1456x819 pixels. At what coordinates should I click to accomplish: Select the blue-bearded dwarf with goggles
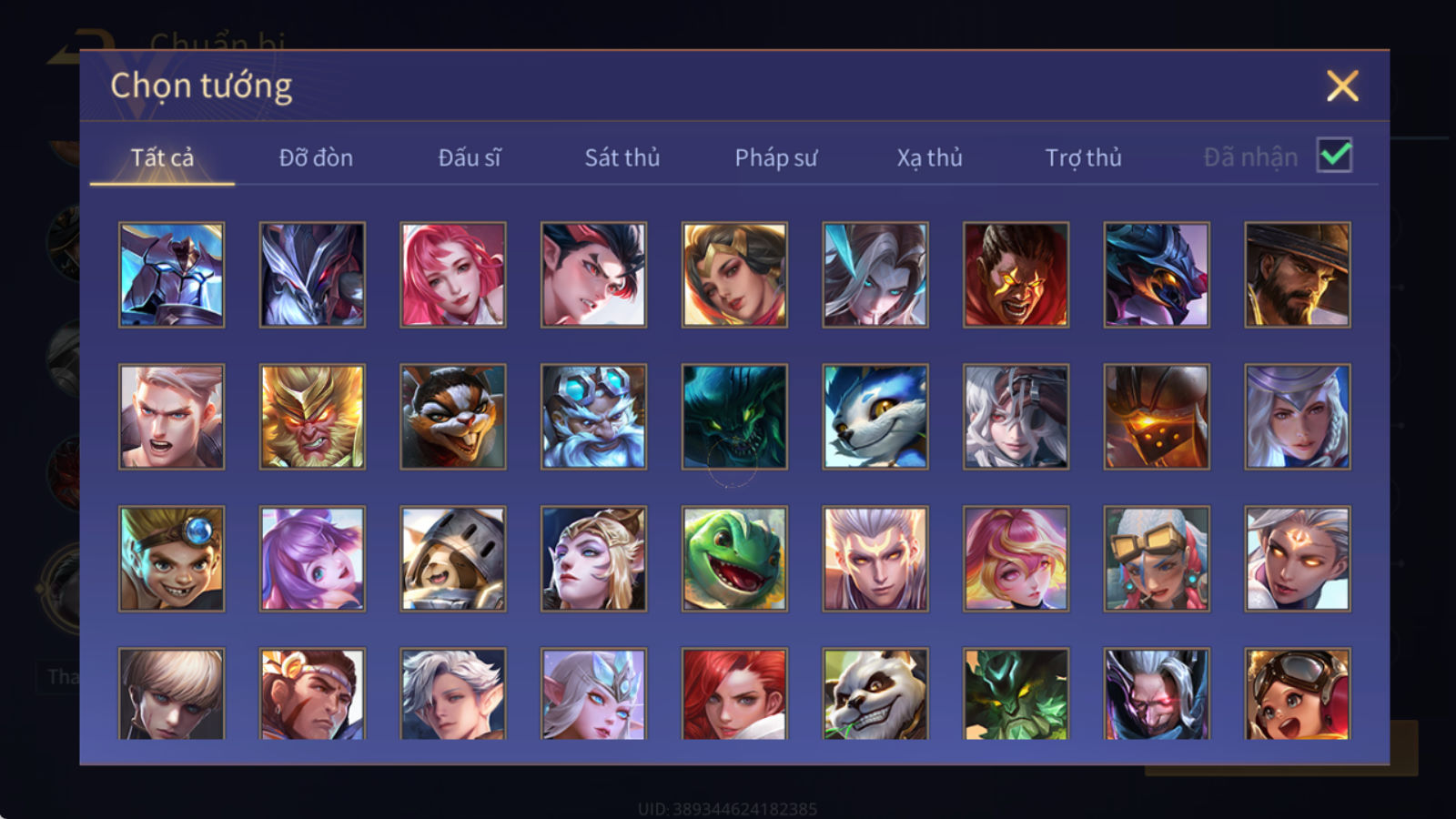[x=593, y=417]
